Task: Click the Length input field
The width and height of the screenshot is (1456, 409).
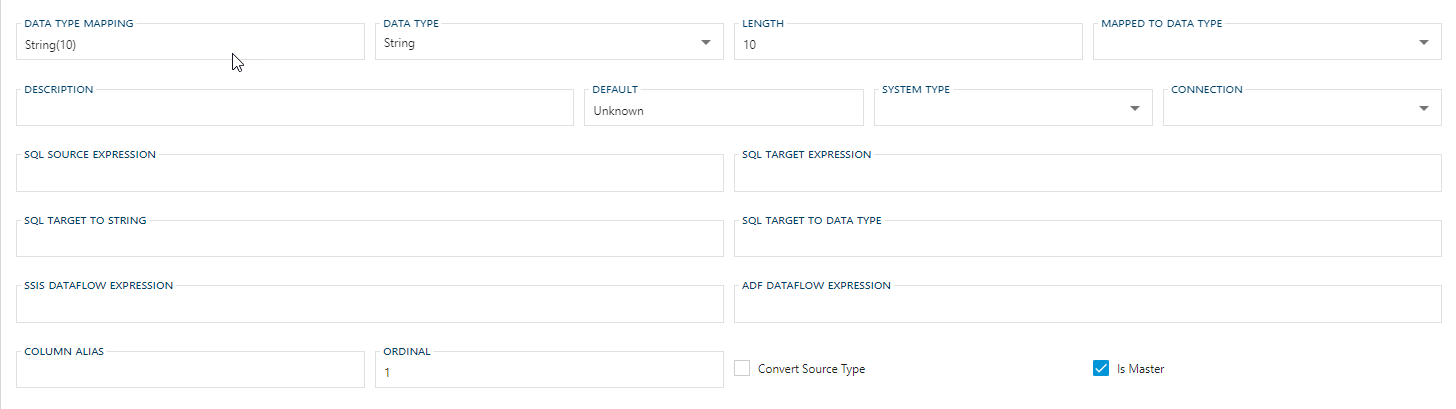Action: (907, 44)
